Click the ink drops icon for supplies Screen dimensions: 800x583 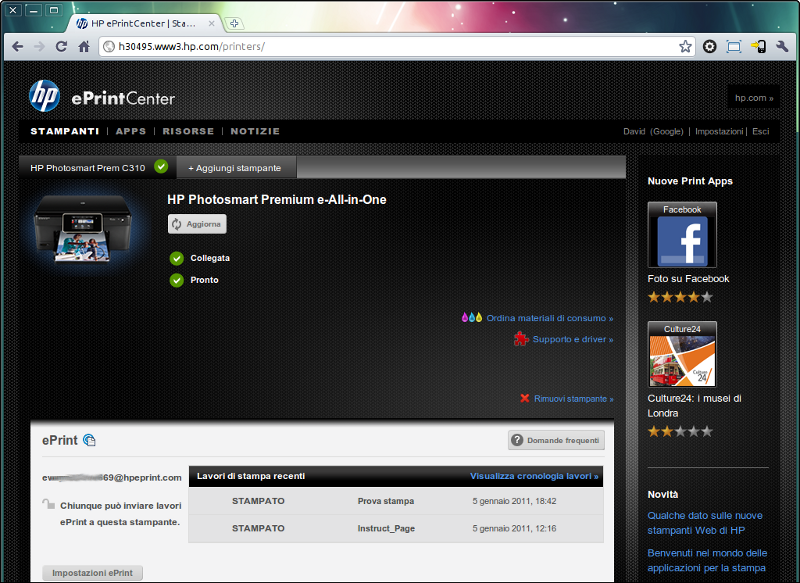(471, 317)
